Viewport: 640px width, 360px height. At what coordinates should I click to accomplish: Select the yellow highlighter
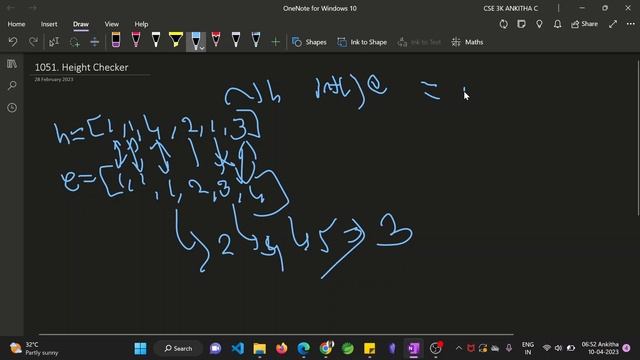[176, 40]
